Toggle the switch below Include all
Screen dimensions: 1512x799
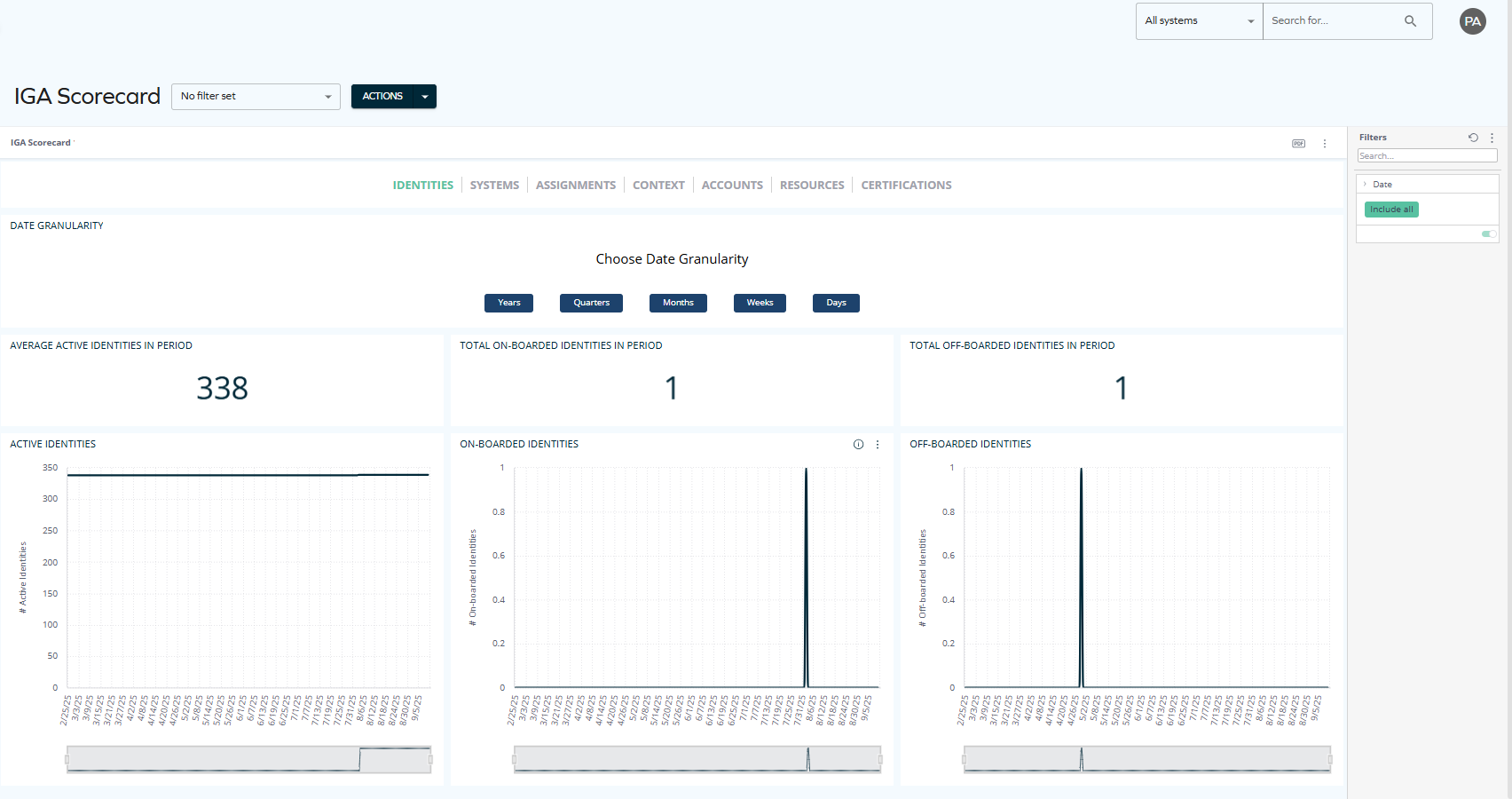pyautogui.click(x=1488, y=233)
